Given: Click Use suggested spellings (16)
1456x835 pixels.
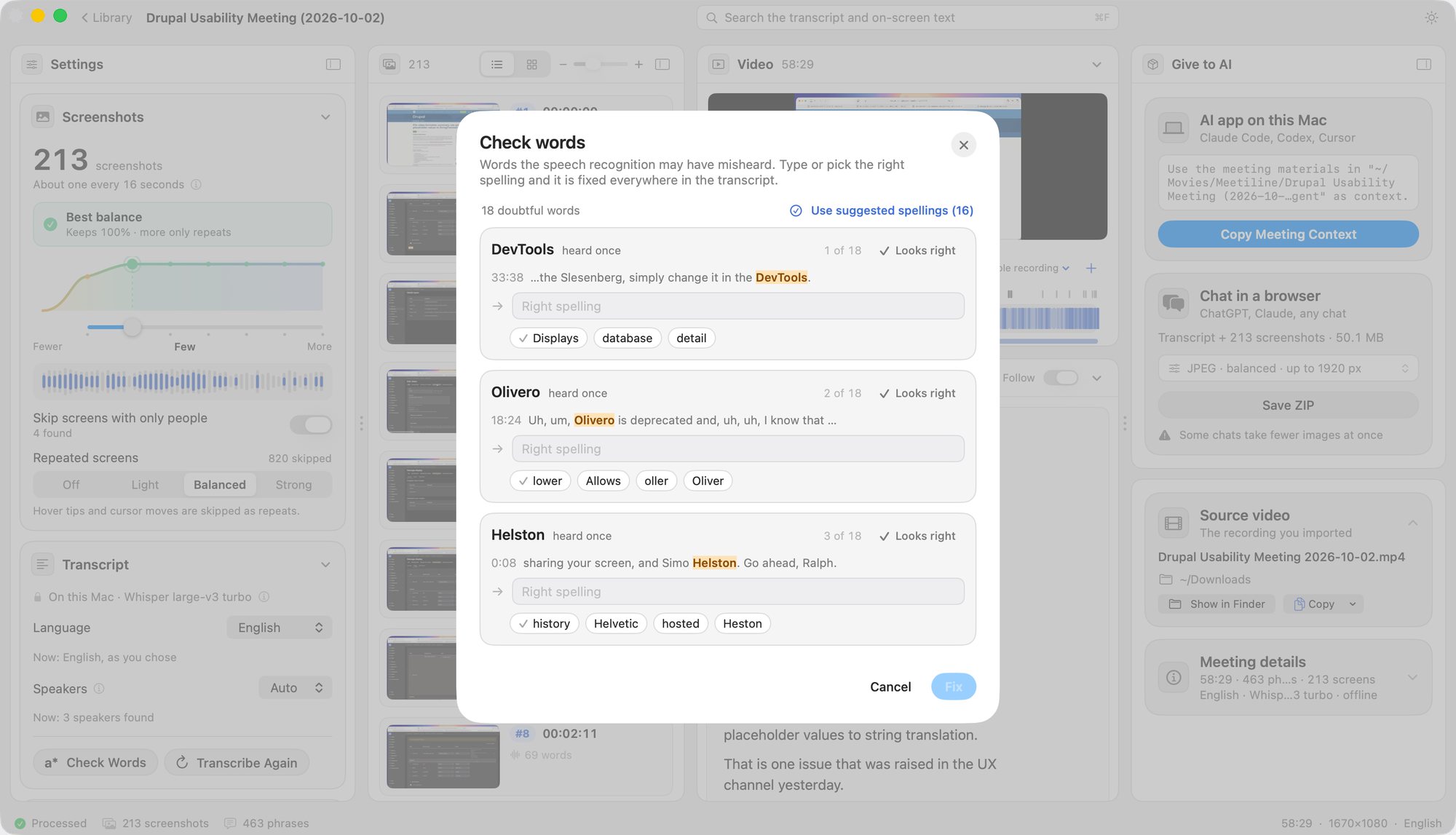Looking at the screenshot, I should click(x=882, y=210).
